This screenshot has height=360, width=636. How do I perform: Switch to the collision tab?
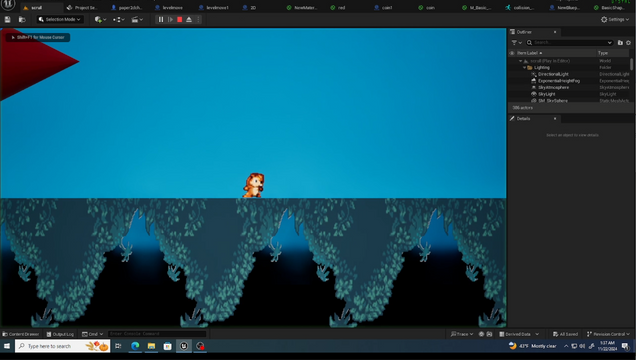point(521,8)
